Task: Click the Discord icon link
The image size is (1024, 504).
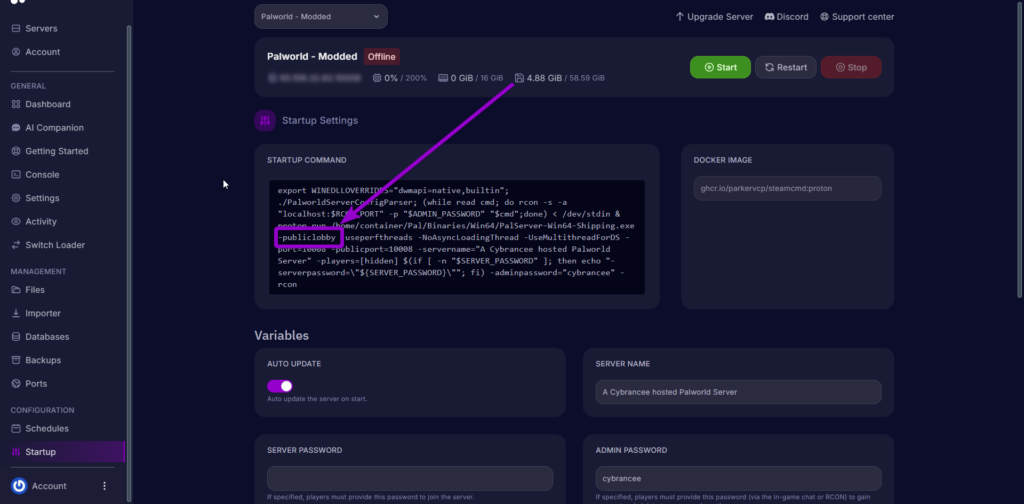Action: pos(769,16)
